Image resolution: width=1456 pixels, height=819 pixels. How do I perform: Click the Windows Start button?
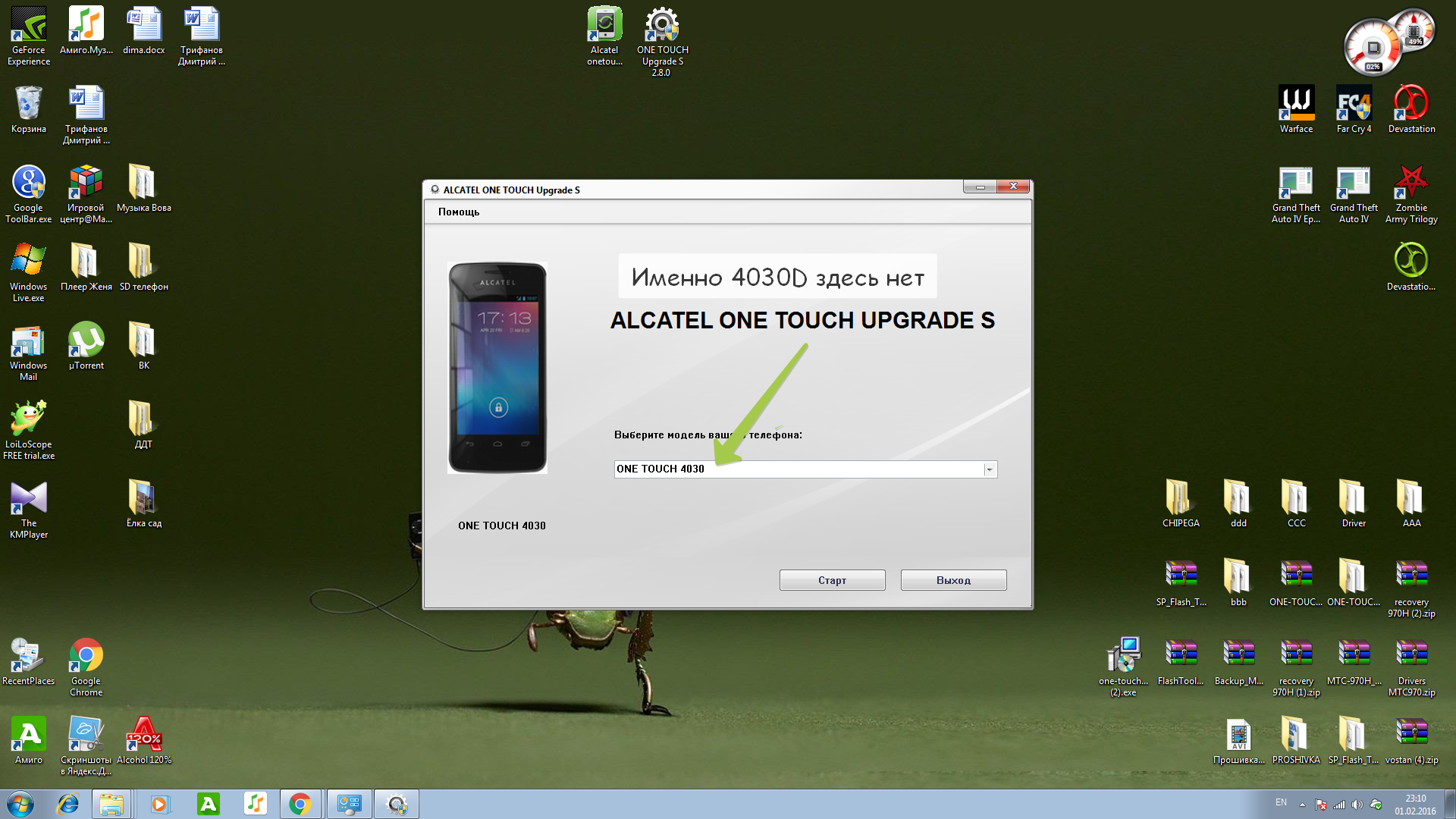[x=20, y=804]
